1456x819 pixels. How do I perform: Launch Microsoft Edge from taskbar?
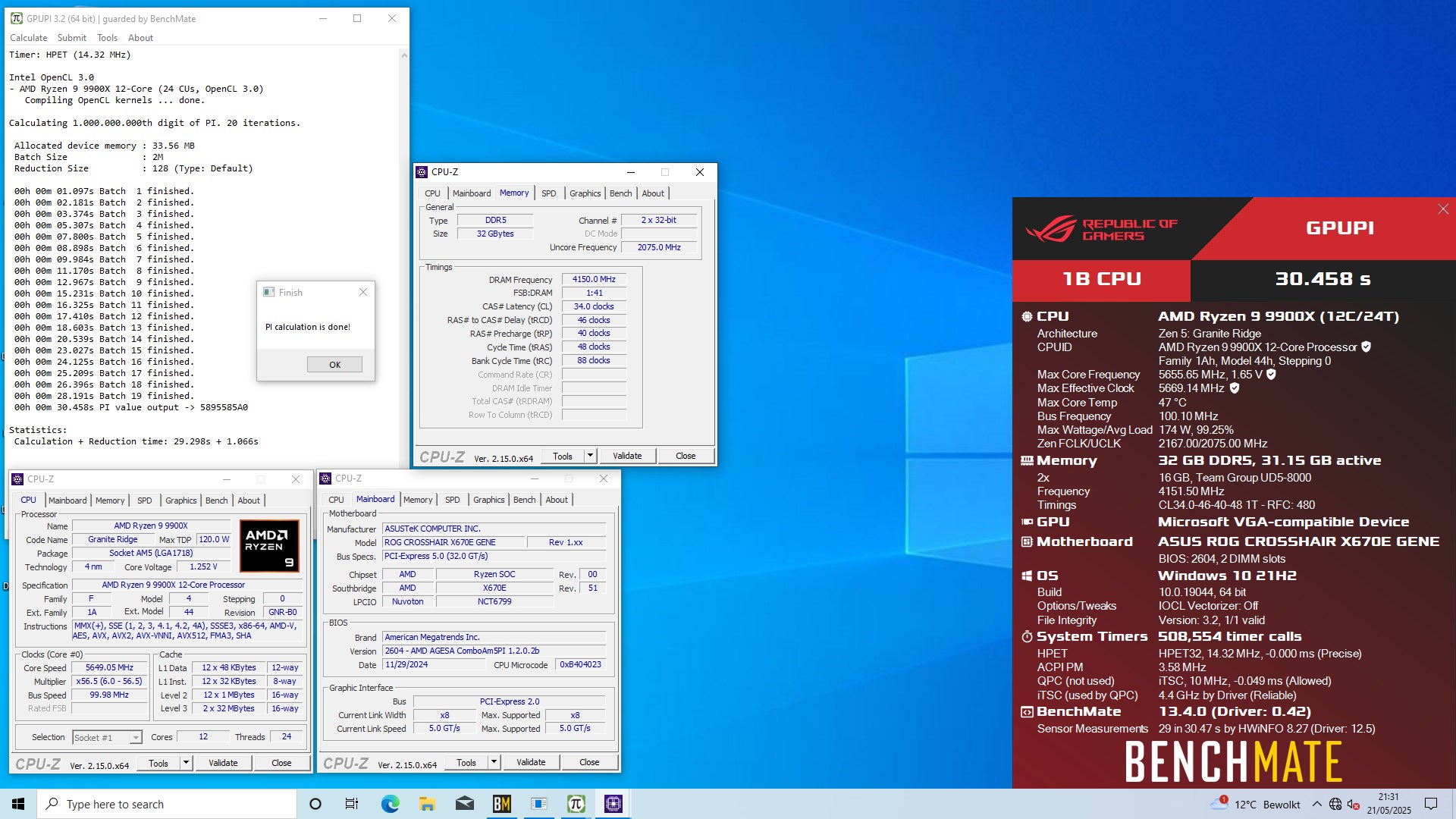pos(390,804)
